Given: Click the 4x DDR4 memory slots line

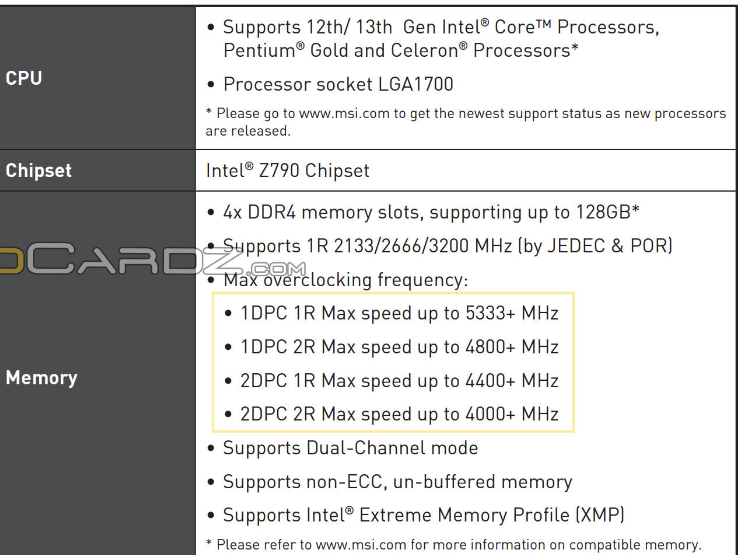Looking at the screenshot, I should coord(430,212).
